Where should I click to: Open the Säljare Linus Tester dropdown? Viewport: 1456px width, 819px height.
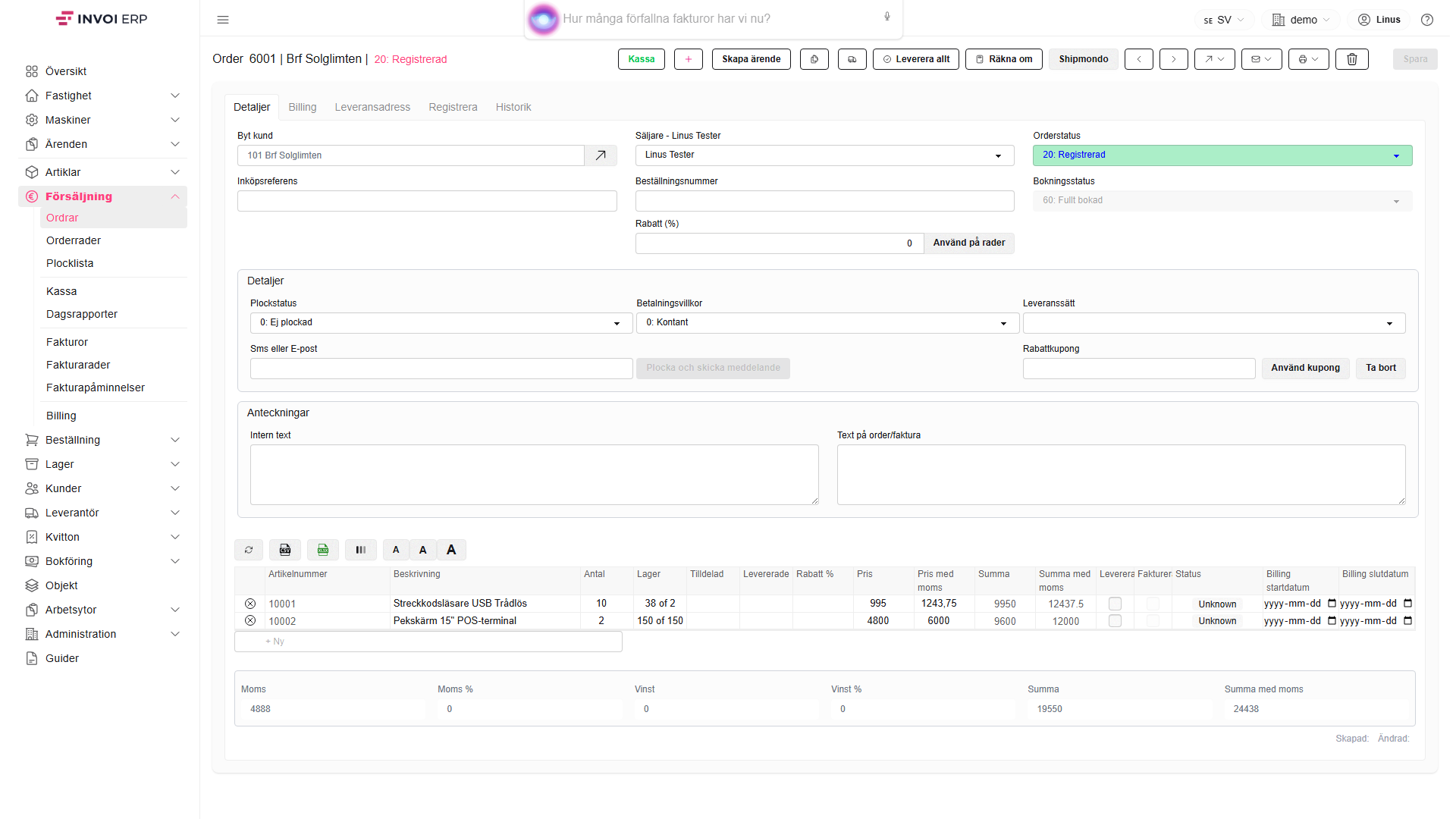824,155
